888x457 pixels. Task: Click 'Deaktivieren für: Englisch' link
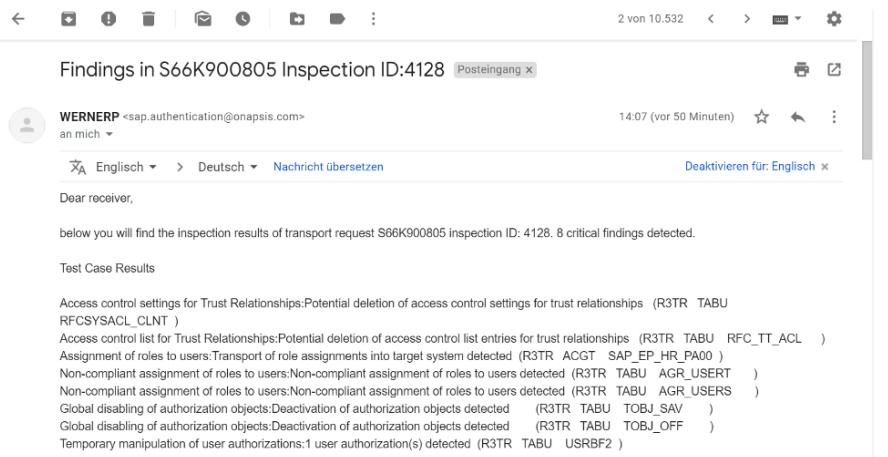tap(750, 166)
